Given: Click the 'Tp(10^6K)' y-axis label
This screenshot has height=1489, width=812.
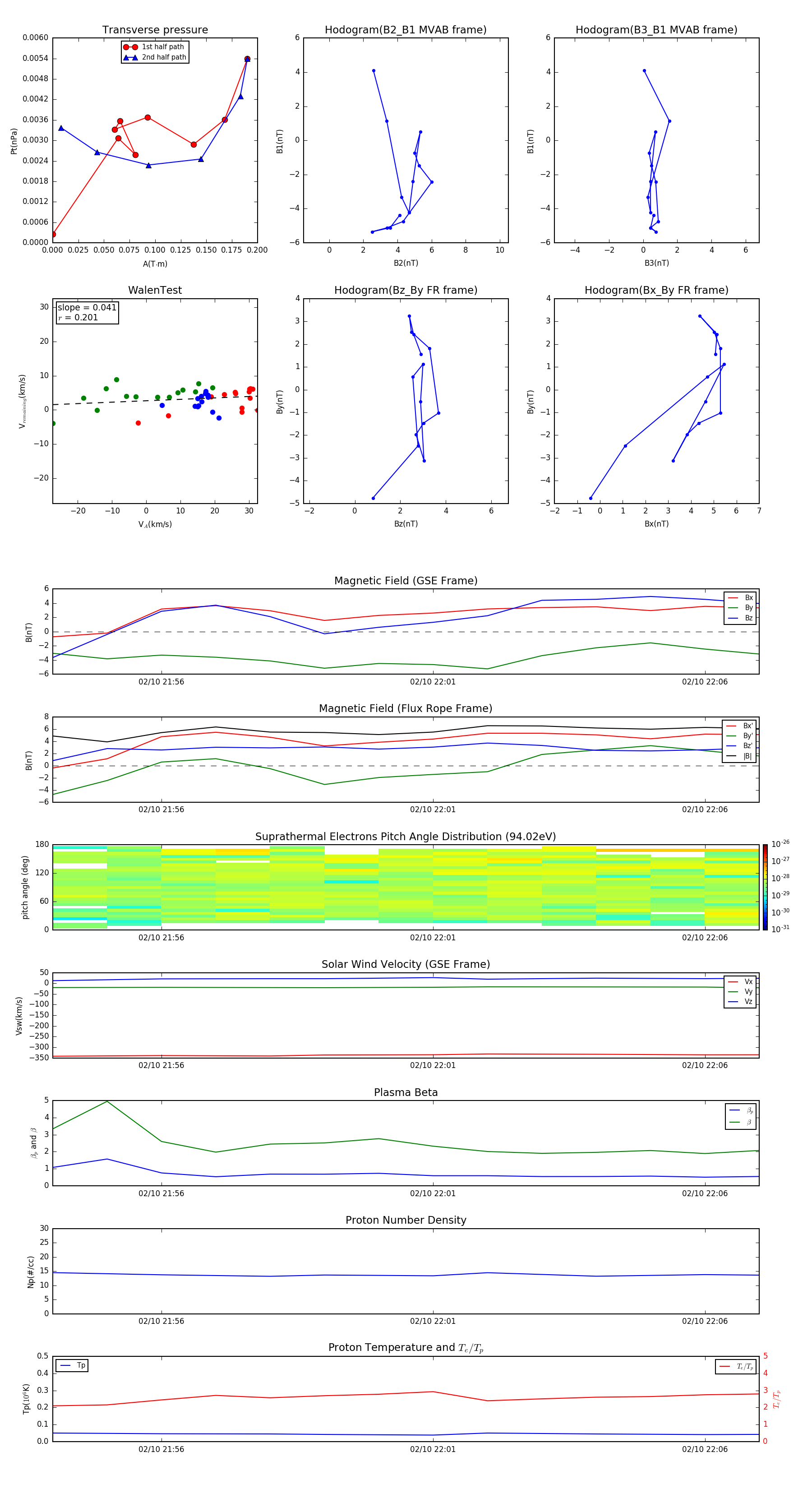Looking at the screenshot, I should [26, 1399].
